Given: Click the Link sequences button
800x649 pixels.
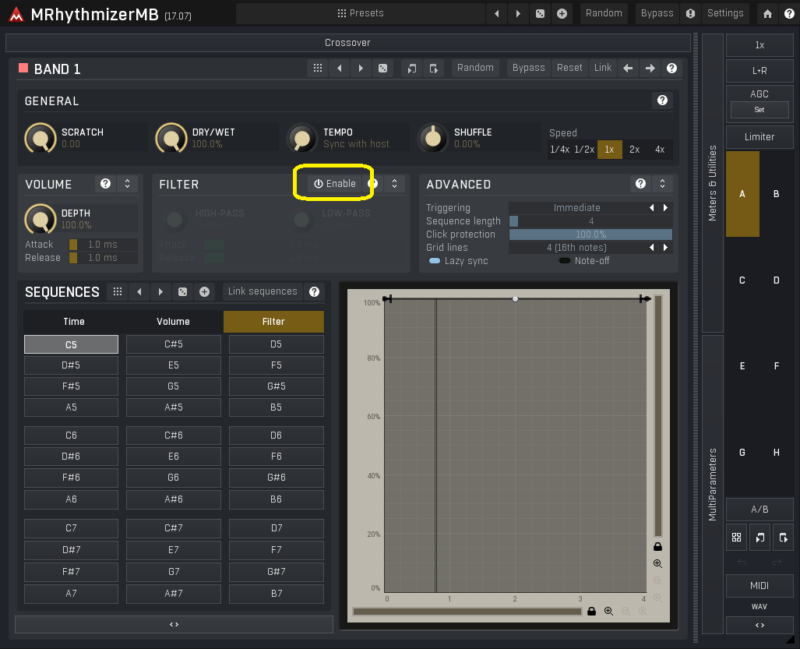Looking at the screenshot, I should [262, 292].
